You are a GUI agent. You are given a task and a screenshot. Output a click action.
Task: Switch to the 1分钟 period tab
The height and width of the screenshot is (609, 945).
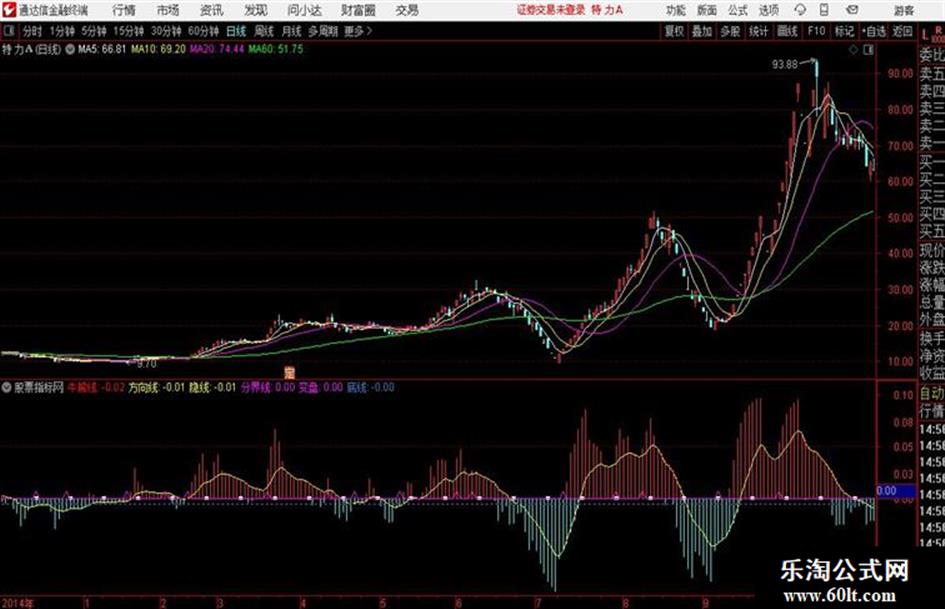[62, 31]
